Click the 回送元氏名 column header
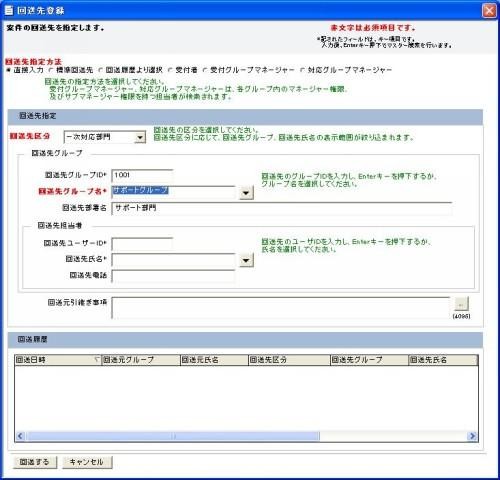Screen dimensions: 500x480 214,360
